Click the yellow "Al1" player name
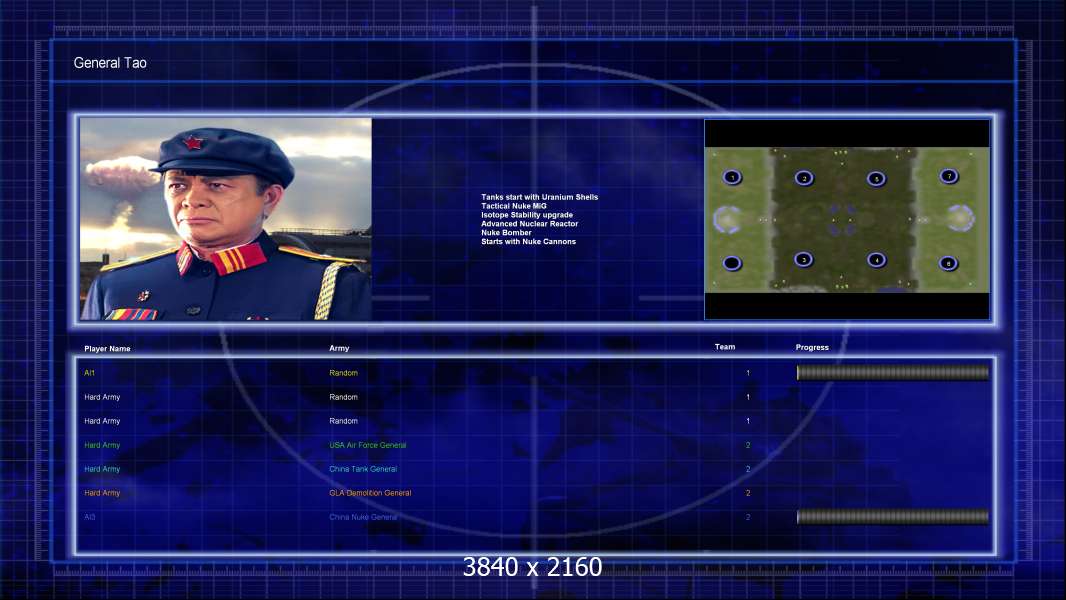Screen dimensions: 1066x600 point(89,373)
